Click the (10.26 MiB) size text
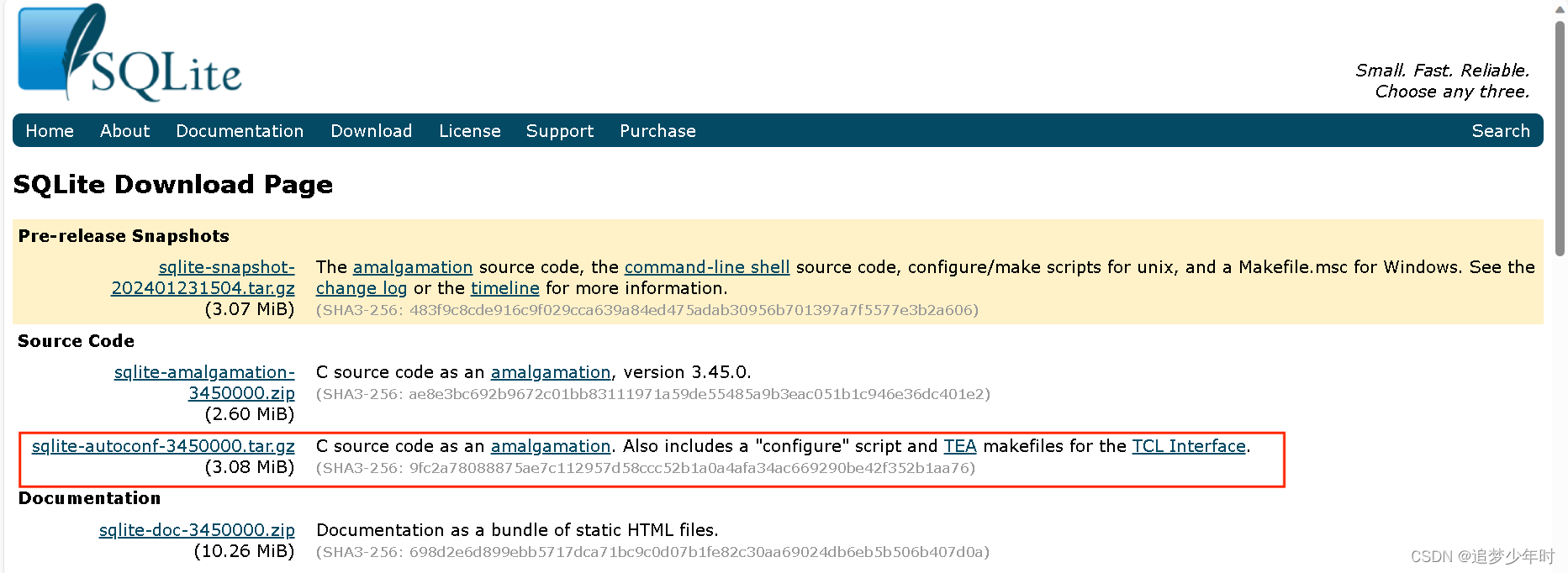This screenshot has width=1568, height=573. click(x=244, y=551)
